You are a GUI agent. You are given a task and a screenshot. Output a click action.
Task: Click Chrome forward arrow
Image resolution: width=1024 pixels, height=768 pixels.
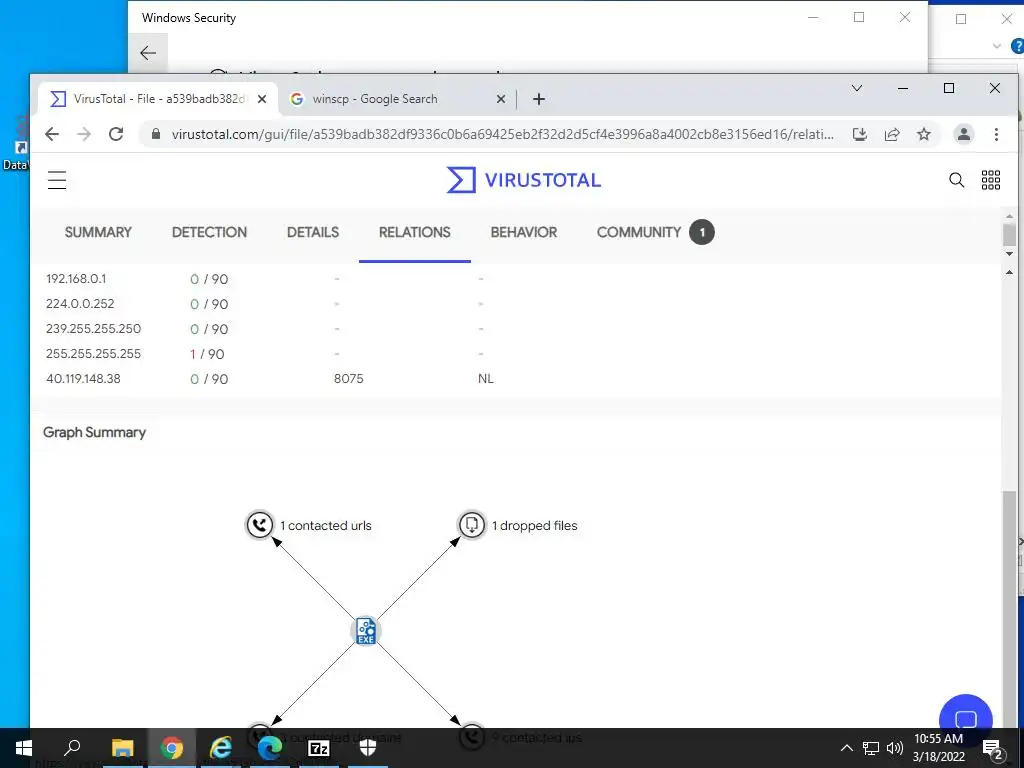pos(84,134)
